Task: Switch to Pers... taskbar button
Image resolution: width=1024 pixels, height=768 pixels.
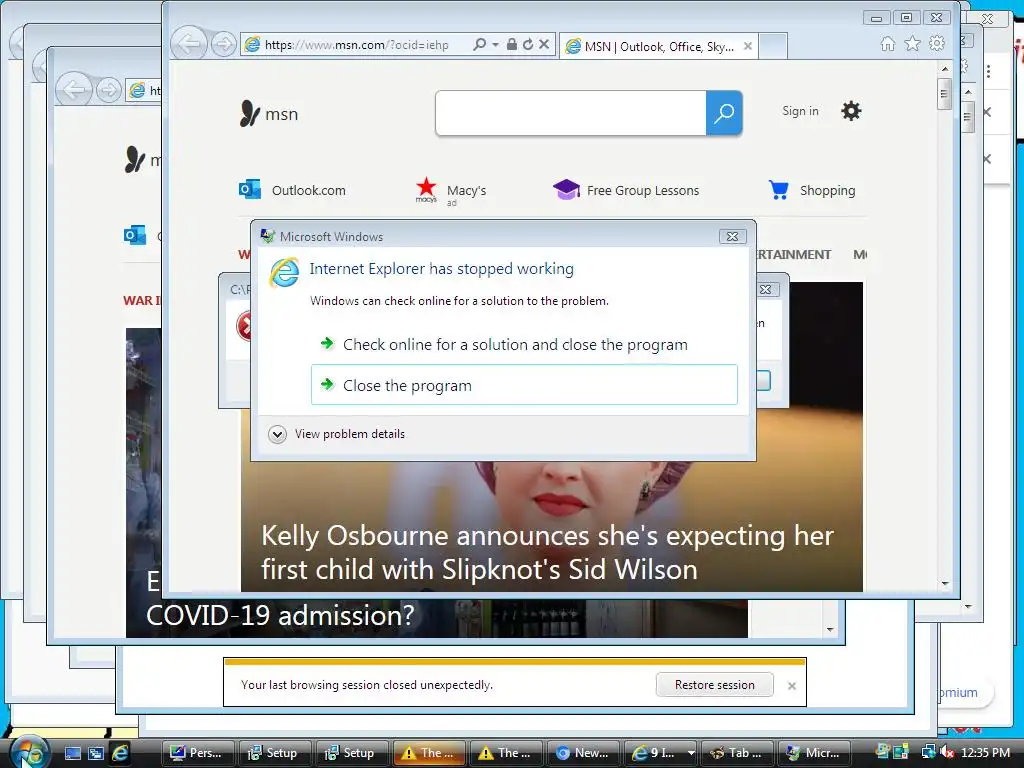Action: [x=197, y=753]
